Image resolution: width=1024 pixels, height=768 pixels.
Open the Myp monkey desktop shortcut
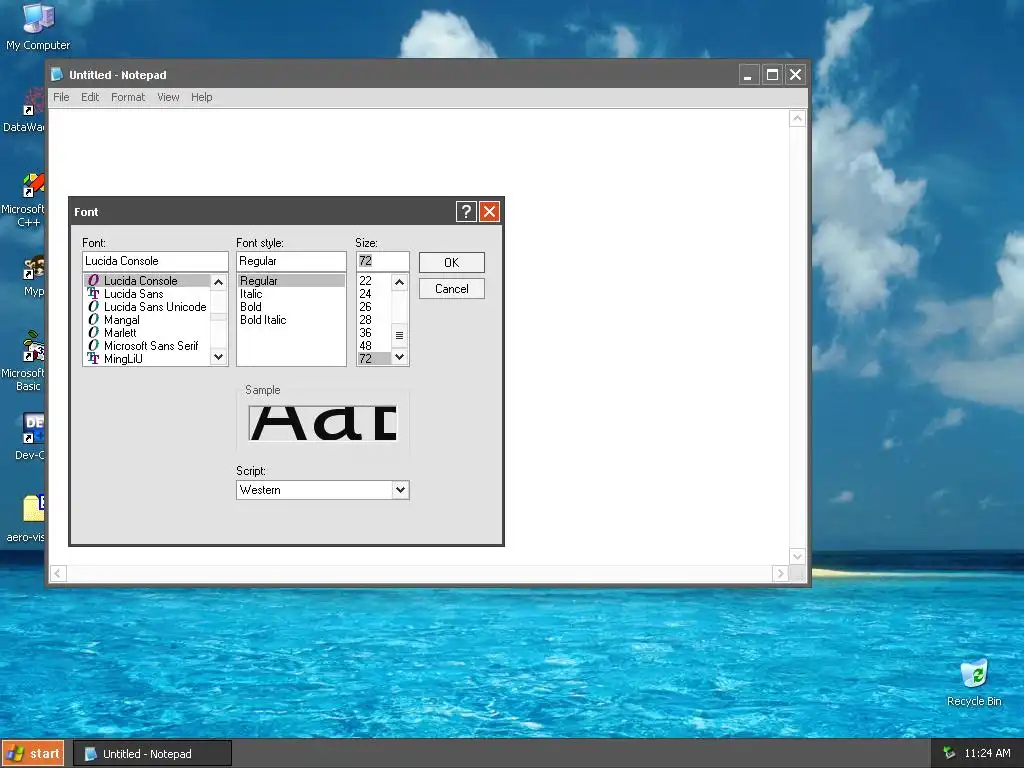[33, 277]
